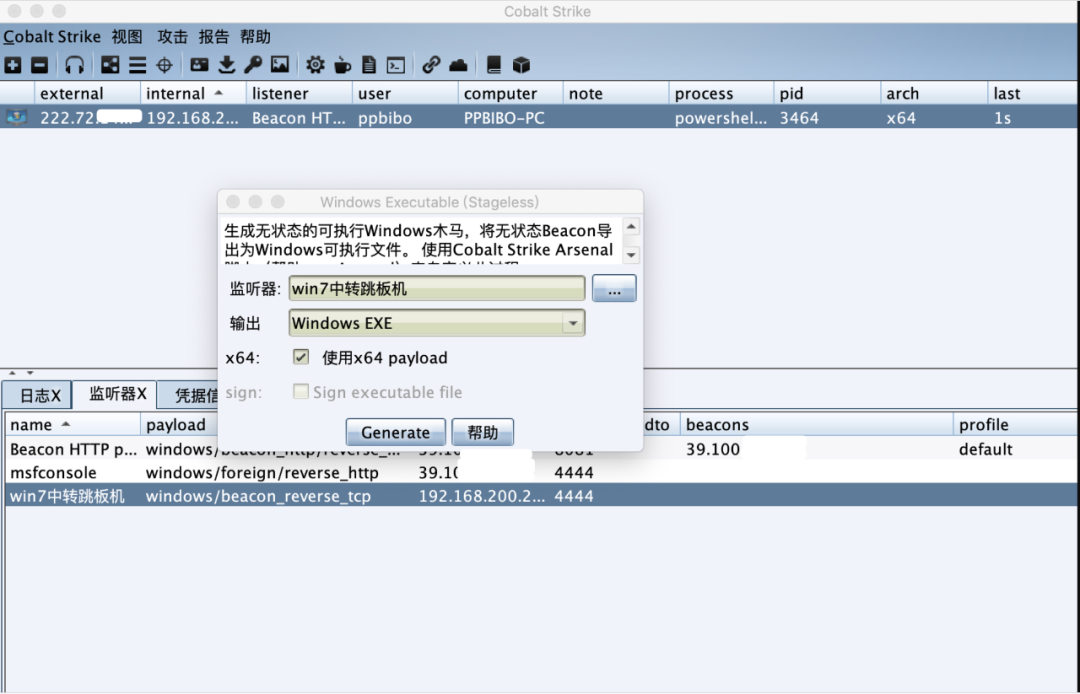The image size is (1080, 694).
Task: Click the document macro icon in toolbar
Action: 369,65
